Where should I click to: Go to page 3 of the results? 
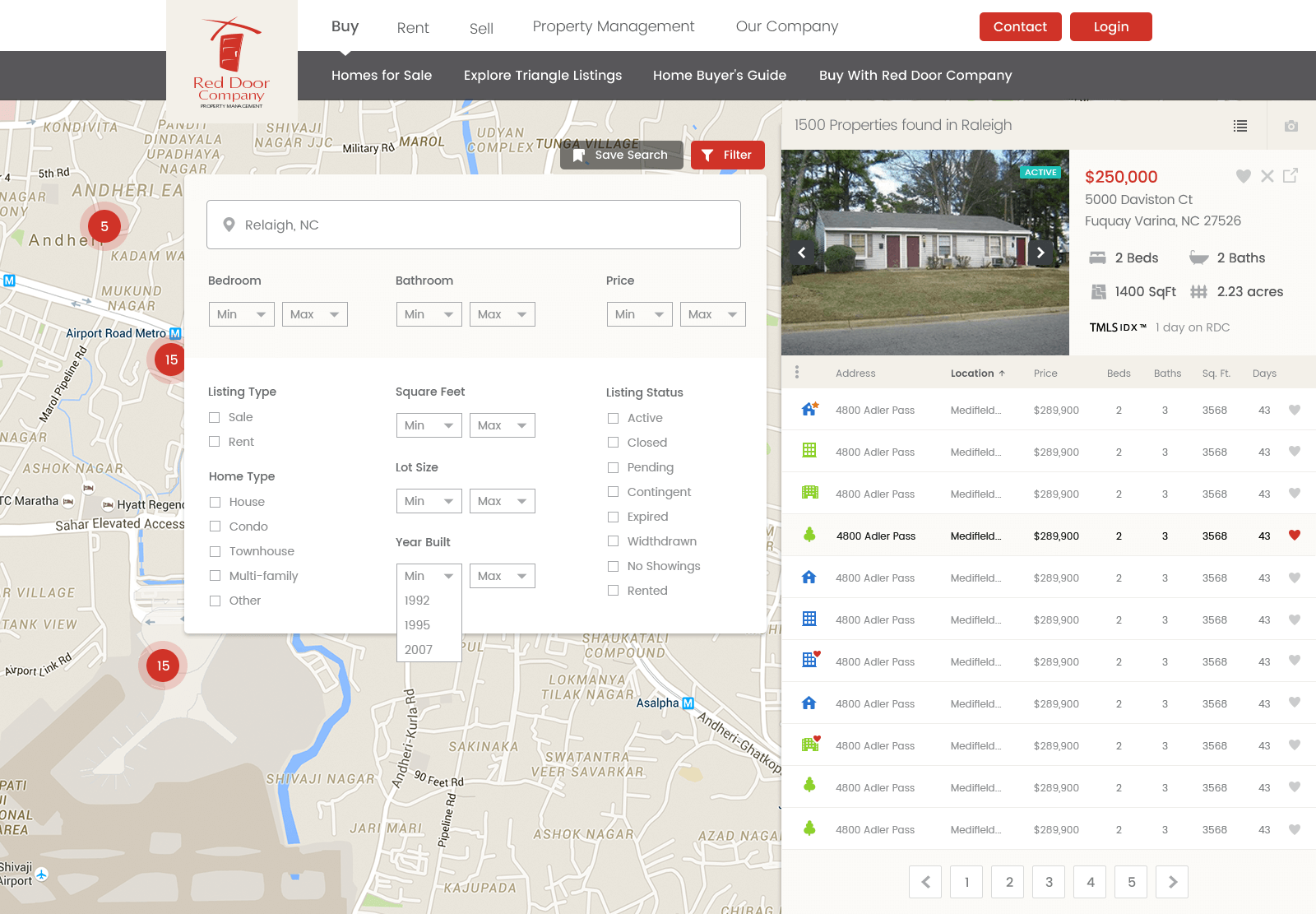tap(1049, 881)
